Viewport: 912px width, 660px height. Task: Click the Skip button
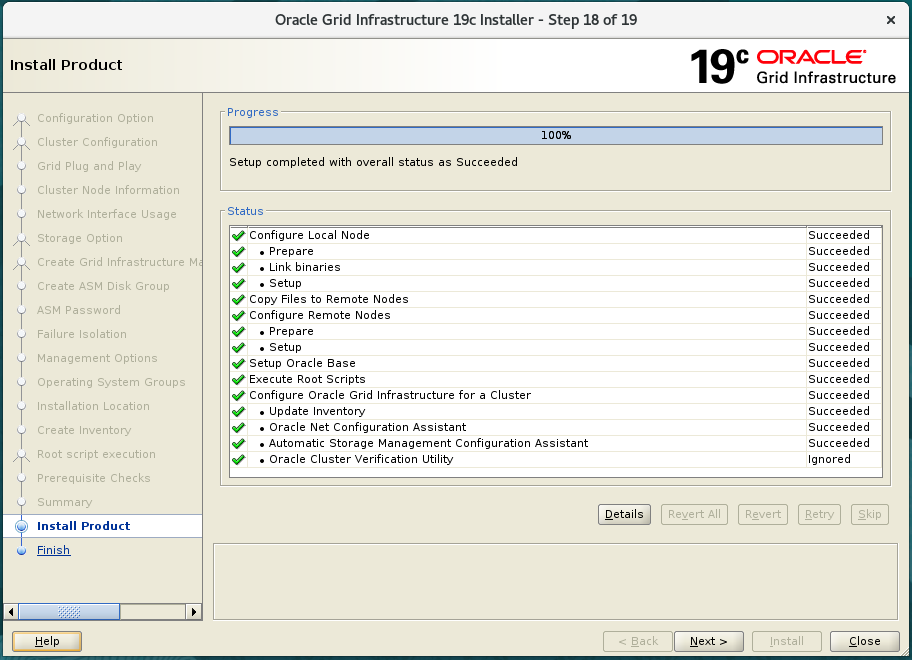[870, 515]
